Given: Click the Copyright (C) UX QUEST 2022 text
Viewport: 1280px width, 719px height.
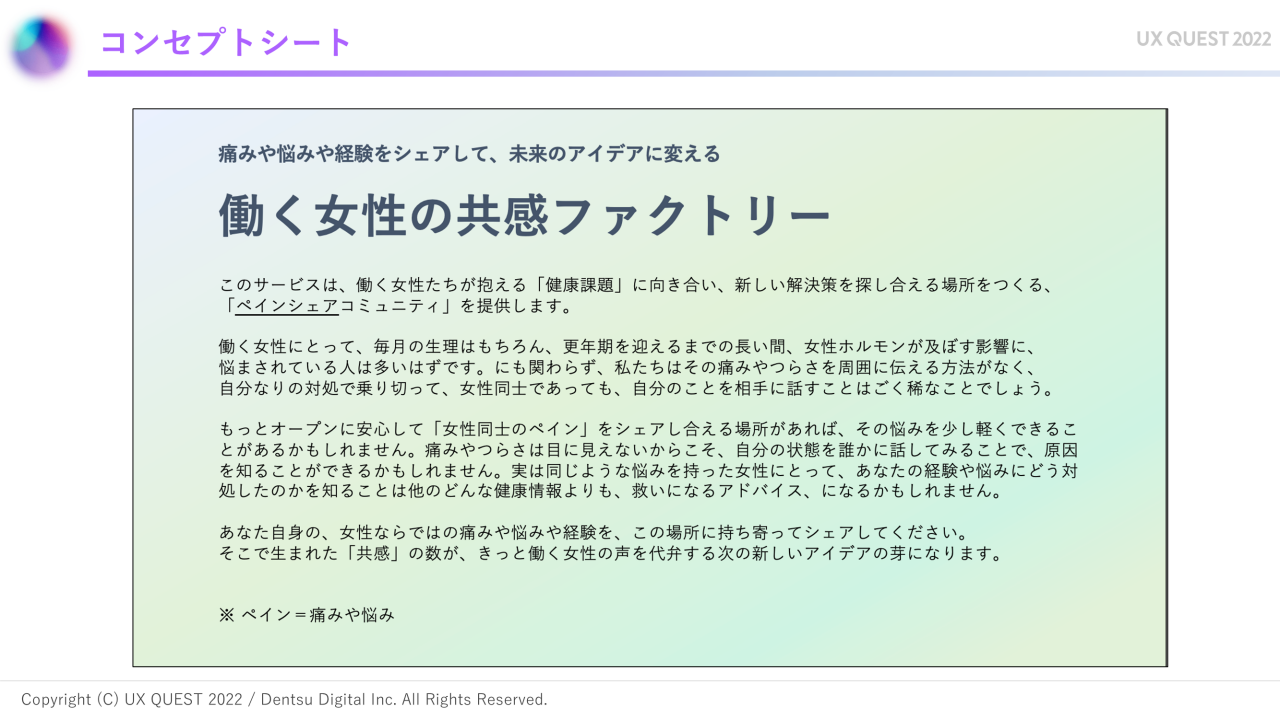Looking at the screenshot, I should (x=132, y=700).
